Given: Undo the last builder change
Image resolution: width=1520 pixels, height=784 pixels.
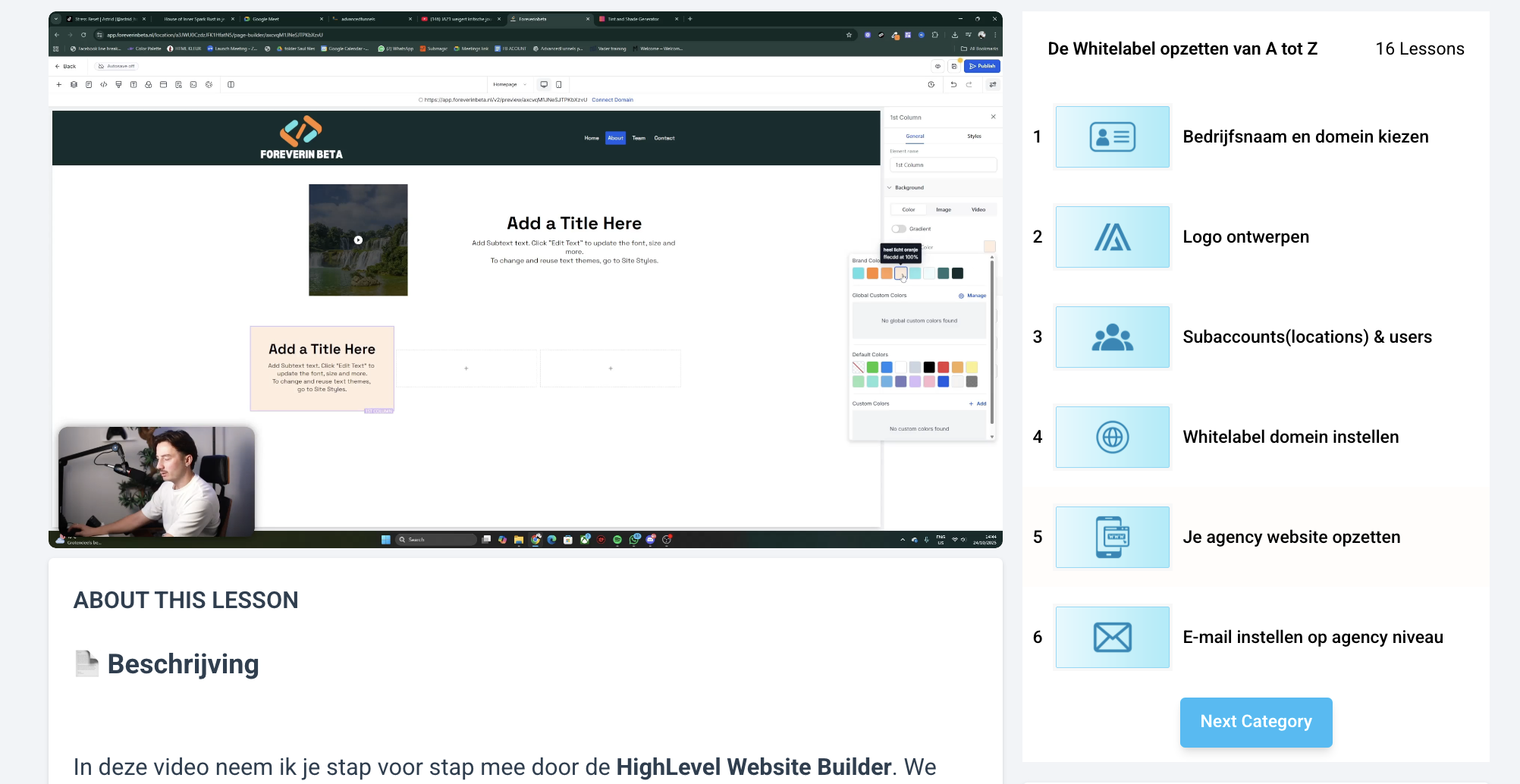Looking at the screenshot, I should click(953, 84).
